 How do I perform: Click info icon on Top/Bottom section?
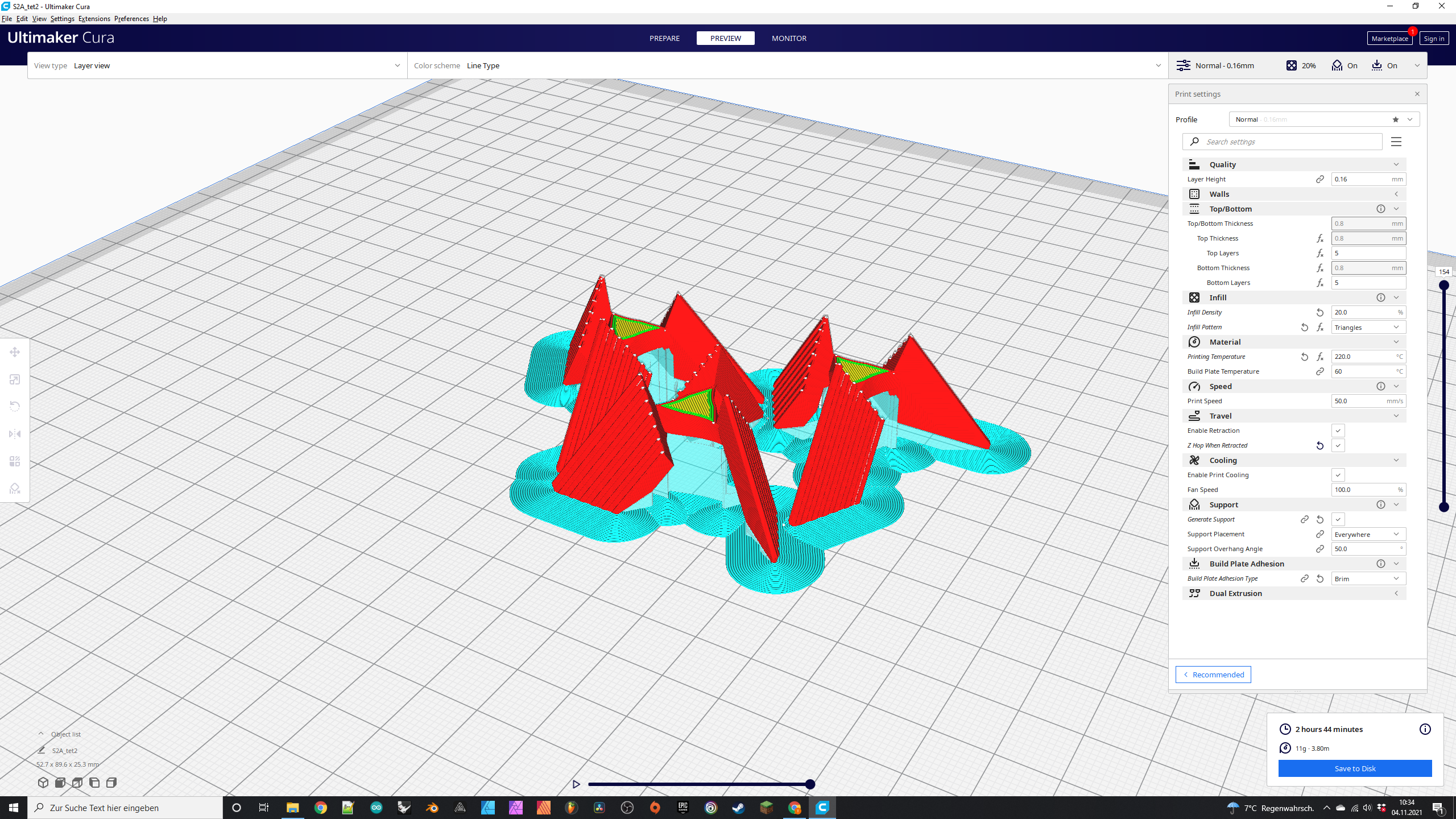[x=1380, y=209]
